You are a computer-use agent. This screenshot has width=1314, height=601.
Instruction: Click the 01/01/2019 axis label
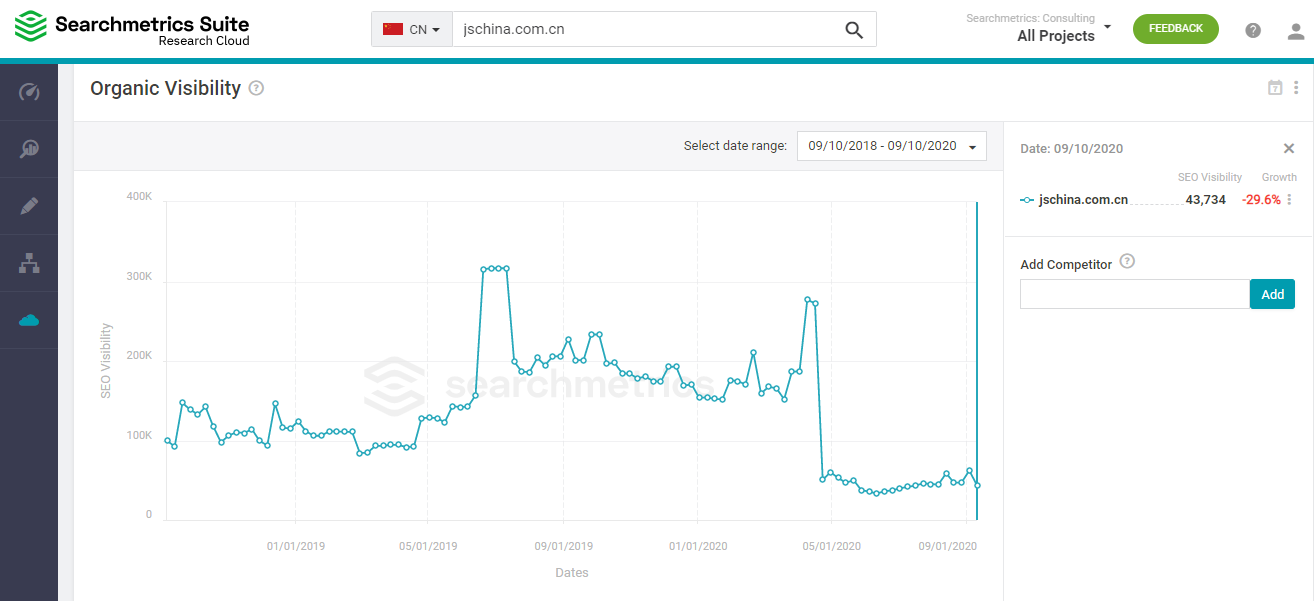click(x=295, y=546)
